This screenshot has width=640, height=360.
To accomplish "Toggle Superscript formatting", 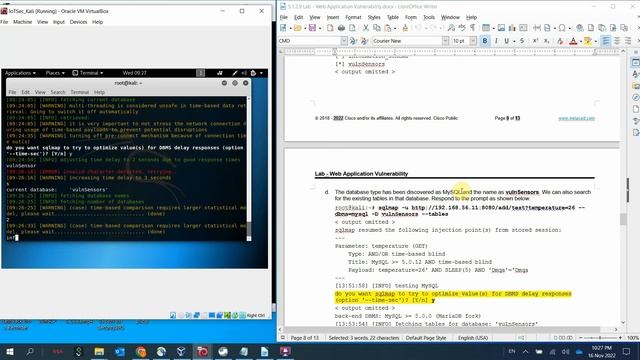I will pos(535,41).
